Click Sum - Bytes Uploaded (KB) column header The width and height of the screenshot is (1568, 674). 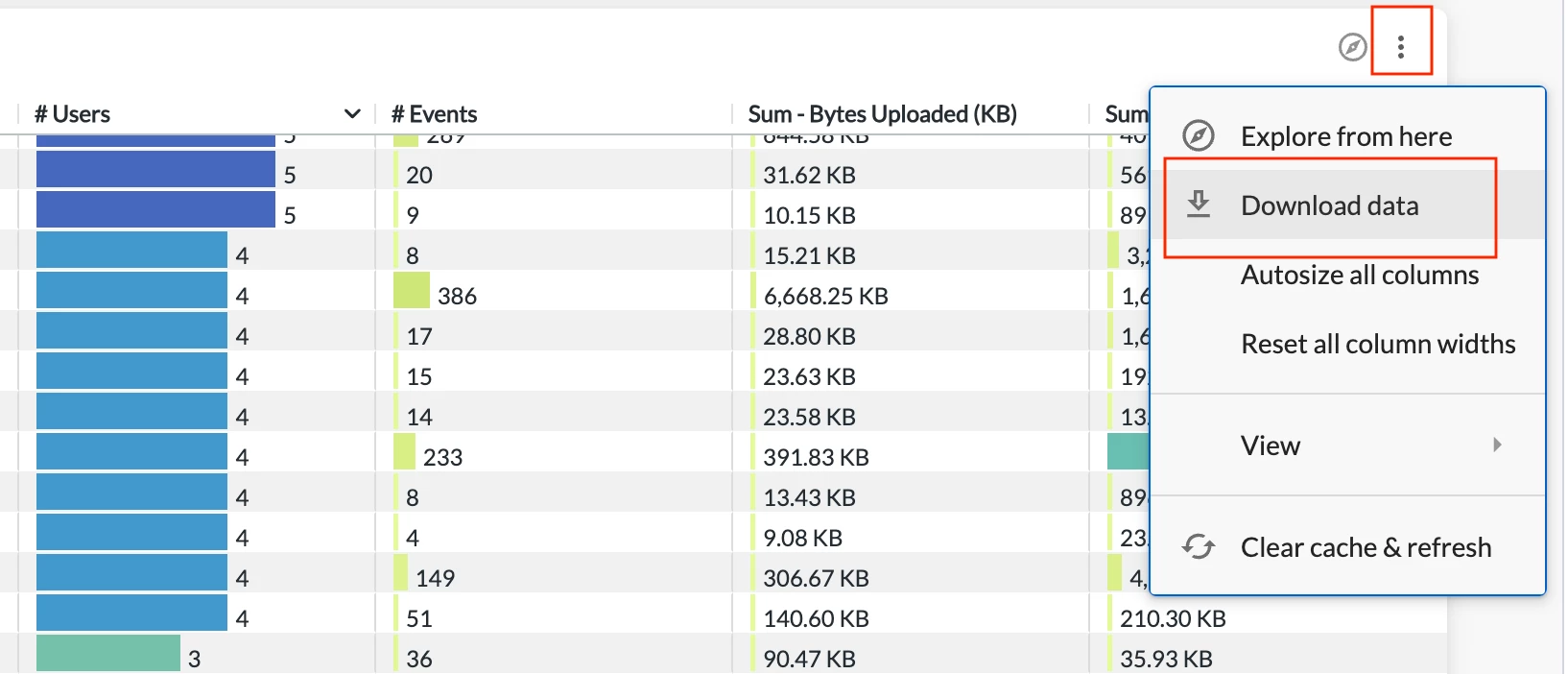coord(882,114)
